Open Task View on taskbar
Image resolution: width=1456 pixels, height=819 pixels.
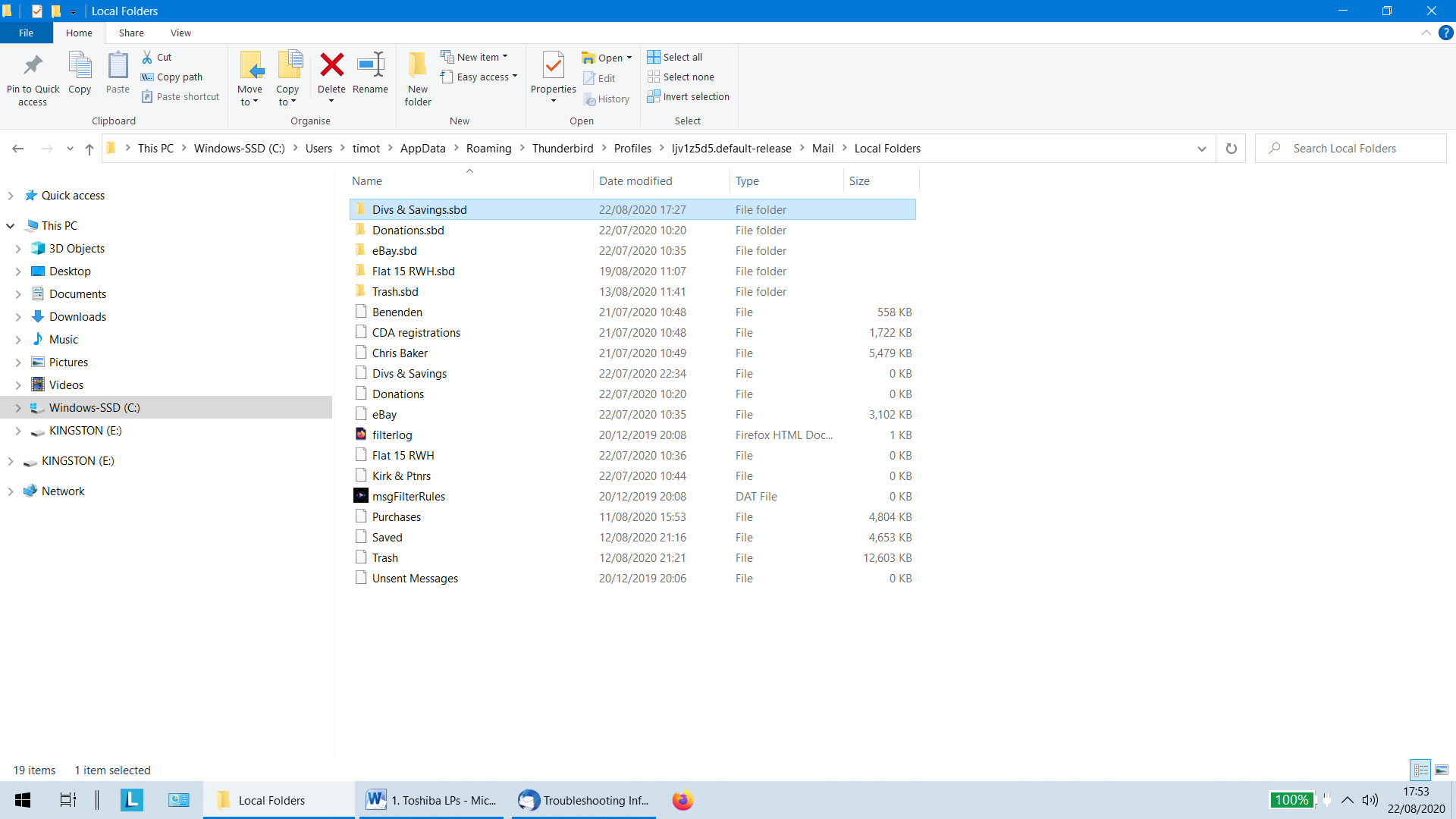coord(68,800)
